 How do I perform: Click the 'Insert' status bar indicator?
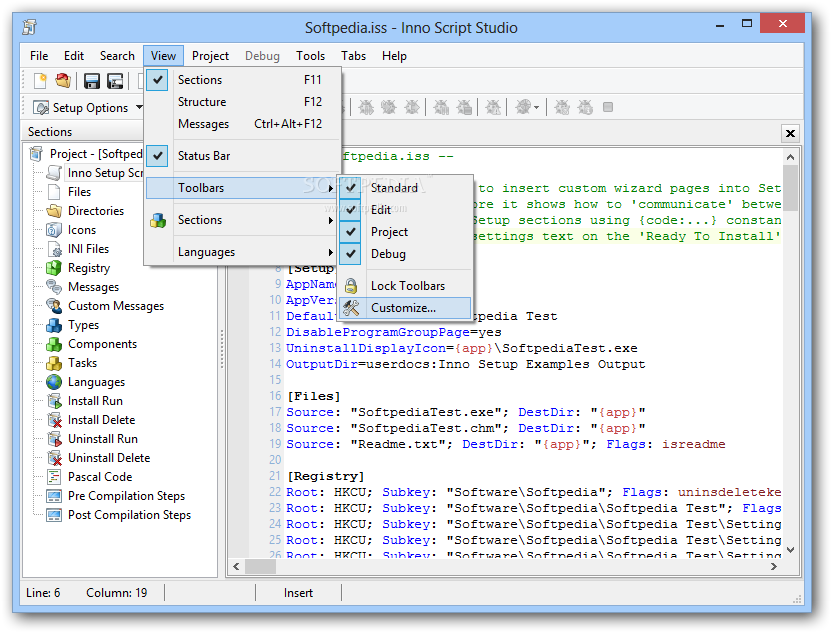click(298, 593)
